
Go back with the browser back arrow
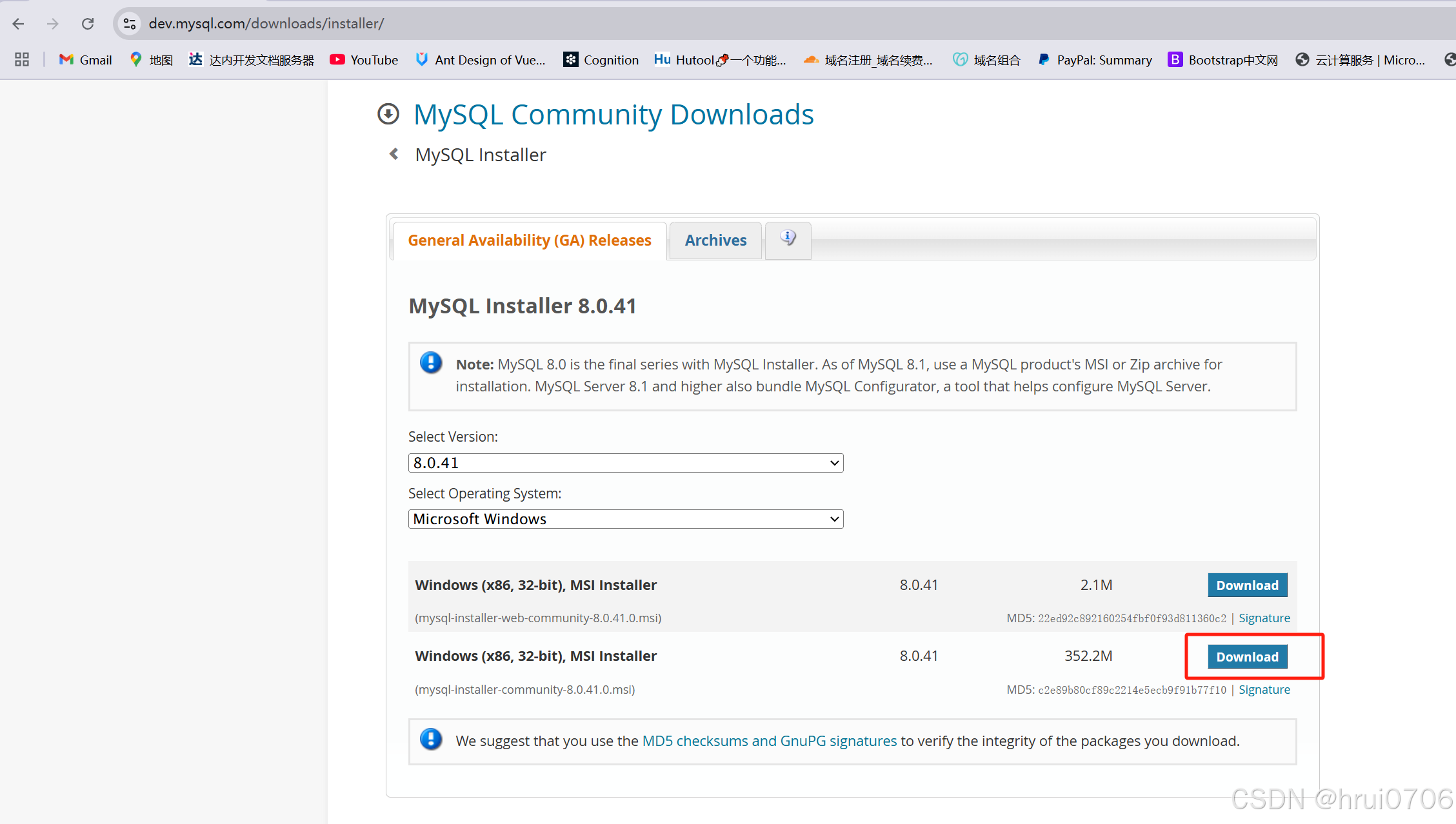[18, 24]
